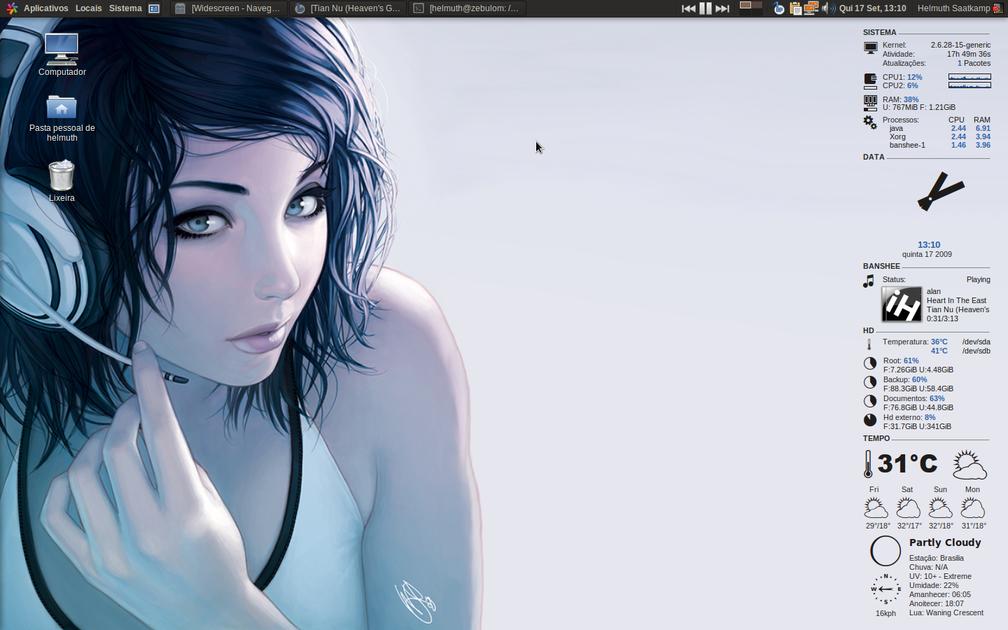Click the panel launcher icon after Sistema
This screenshot has width=1008, height=630.
[x=154, y=8]
